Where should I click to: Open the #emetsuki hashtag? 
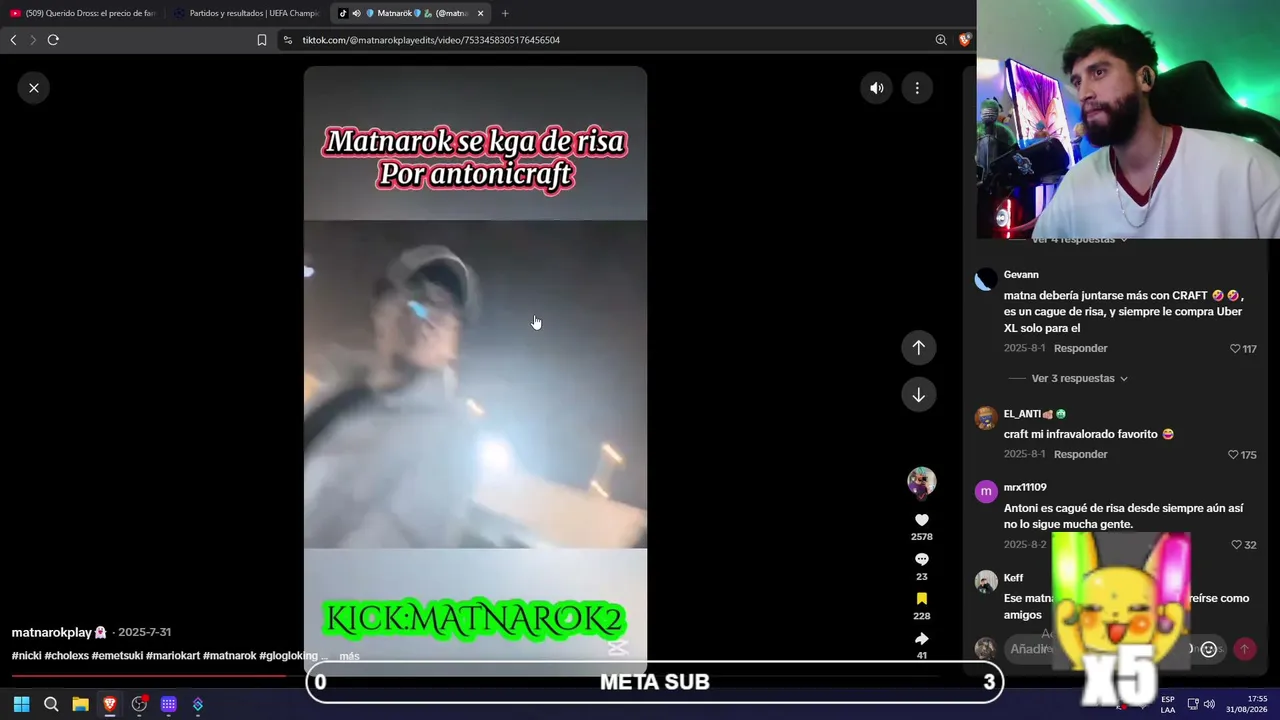117,656
